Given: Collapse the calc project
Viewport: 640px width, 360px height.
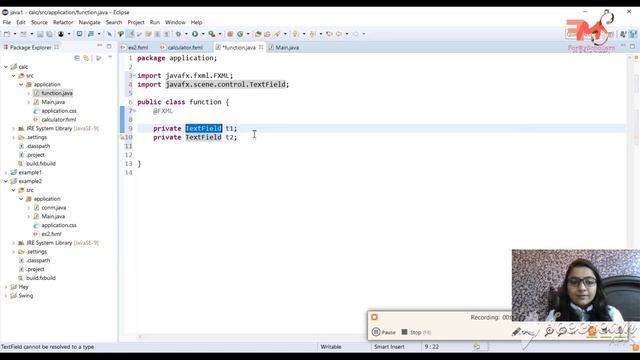Looking at the screenshot, I should tap(6, 67).
